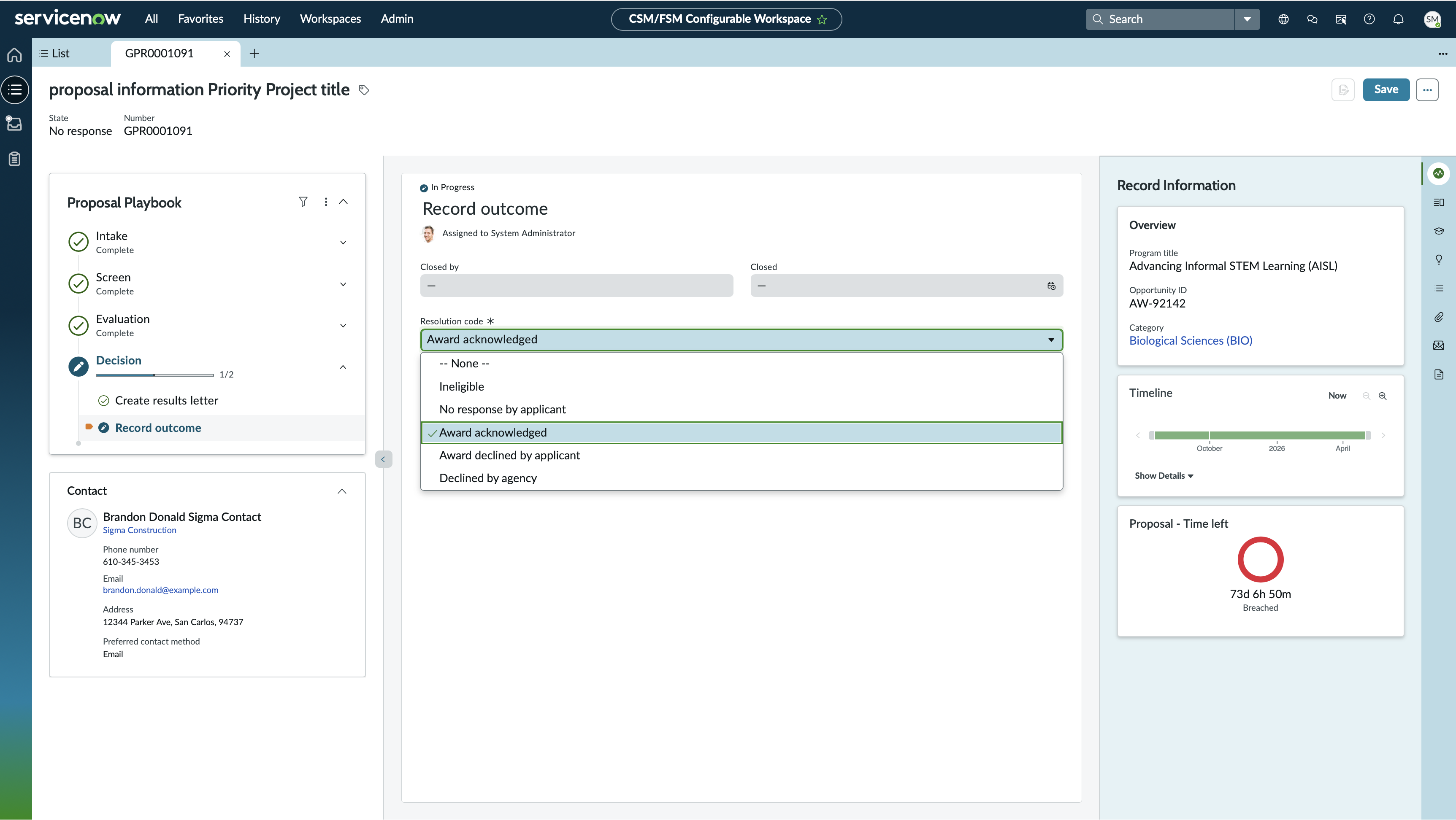1456x820 pixels.
Task: Open the List view sidebar icon
Action: point(15,89)
